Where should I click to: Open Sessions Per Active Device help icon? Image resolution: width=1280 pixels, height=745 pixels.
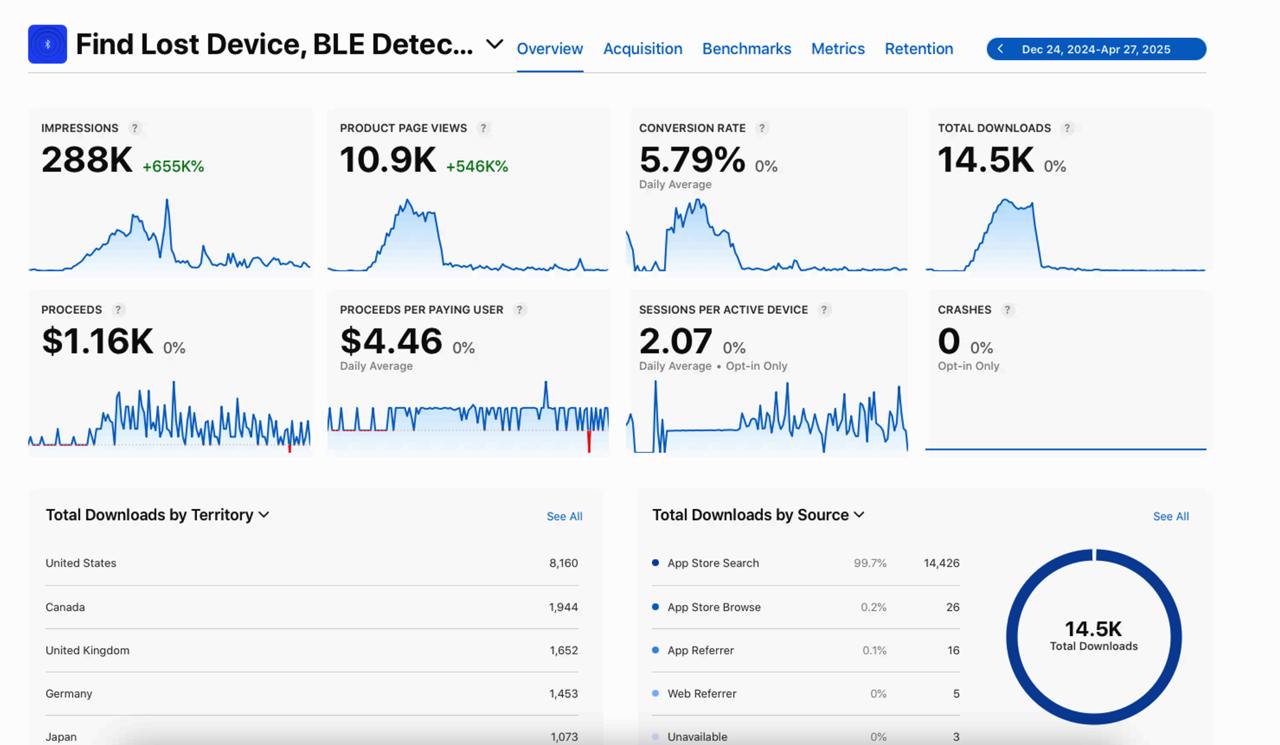(x=825, y=310)
